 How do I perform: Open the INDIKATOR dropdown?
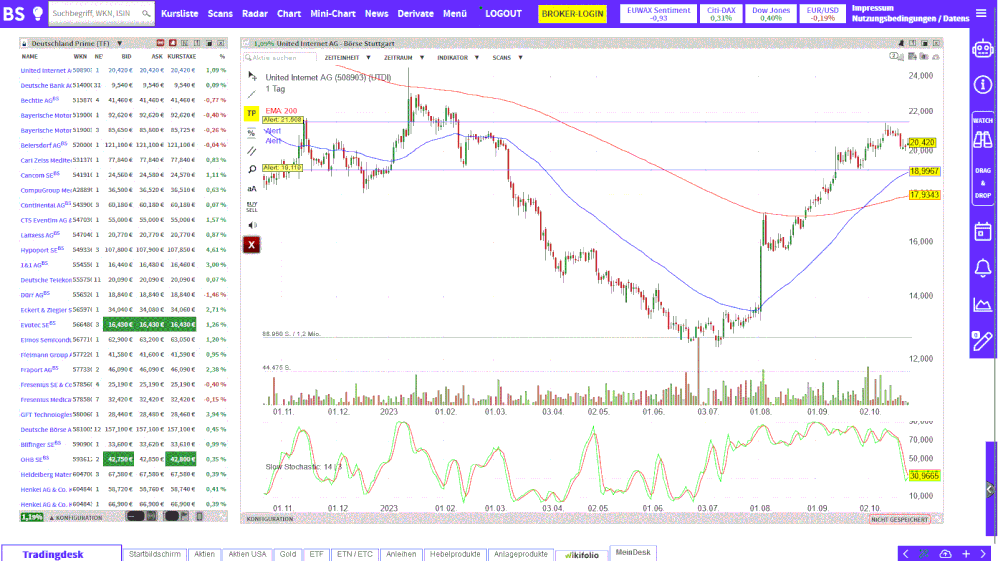coord(456,58)
